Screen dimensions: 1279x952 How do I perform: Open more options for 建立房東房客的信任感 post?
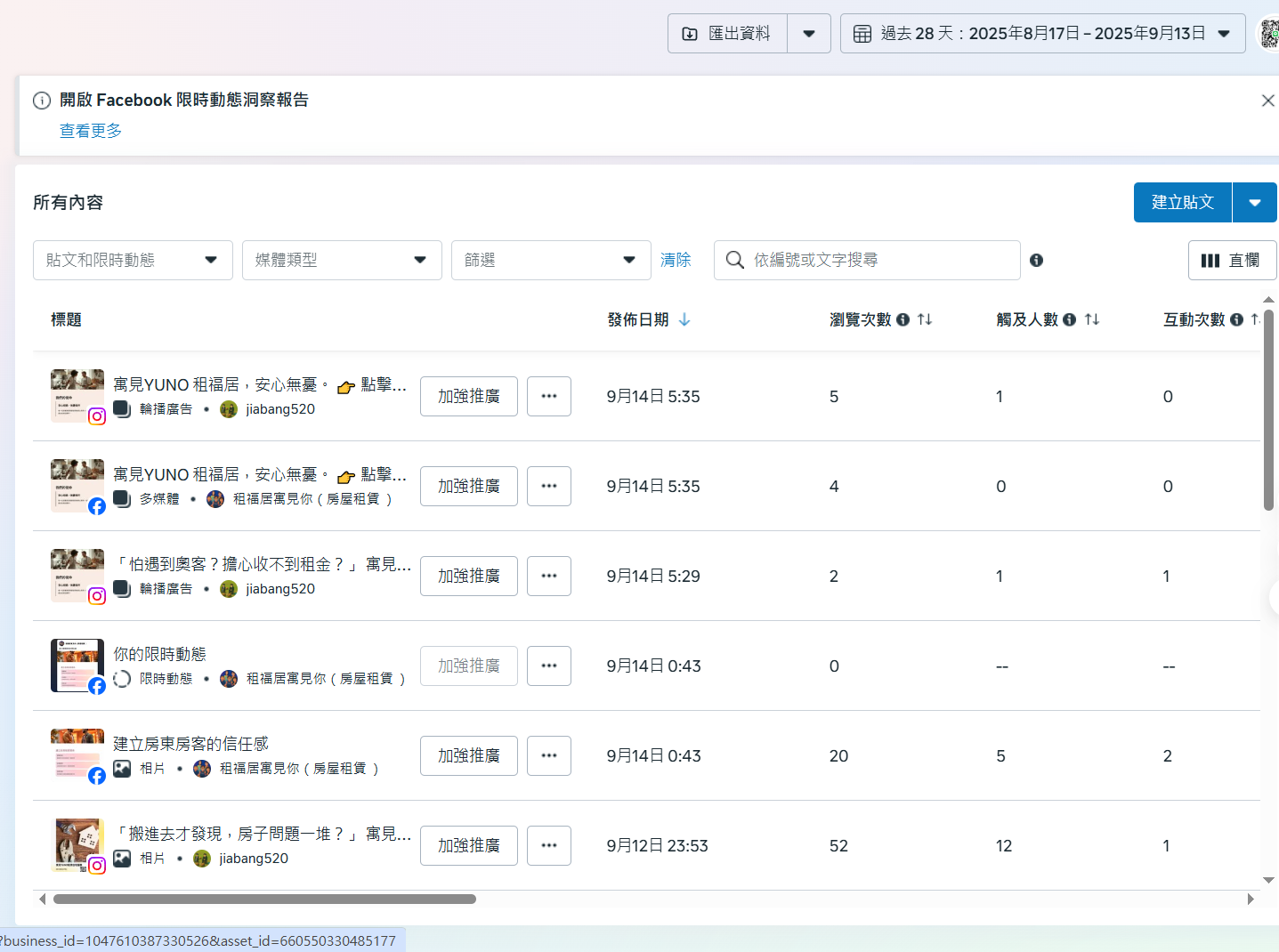click(x=548, y=755)
